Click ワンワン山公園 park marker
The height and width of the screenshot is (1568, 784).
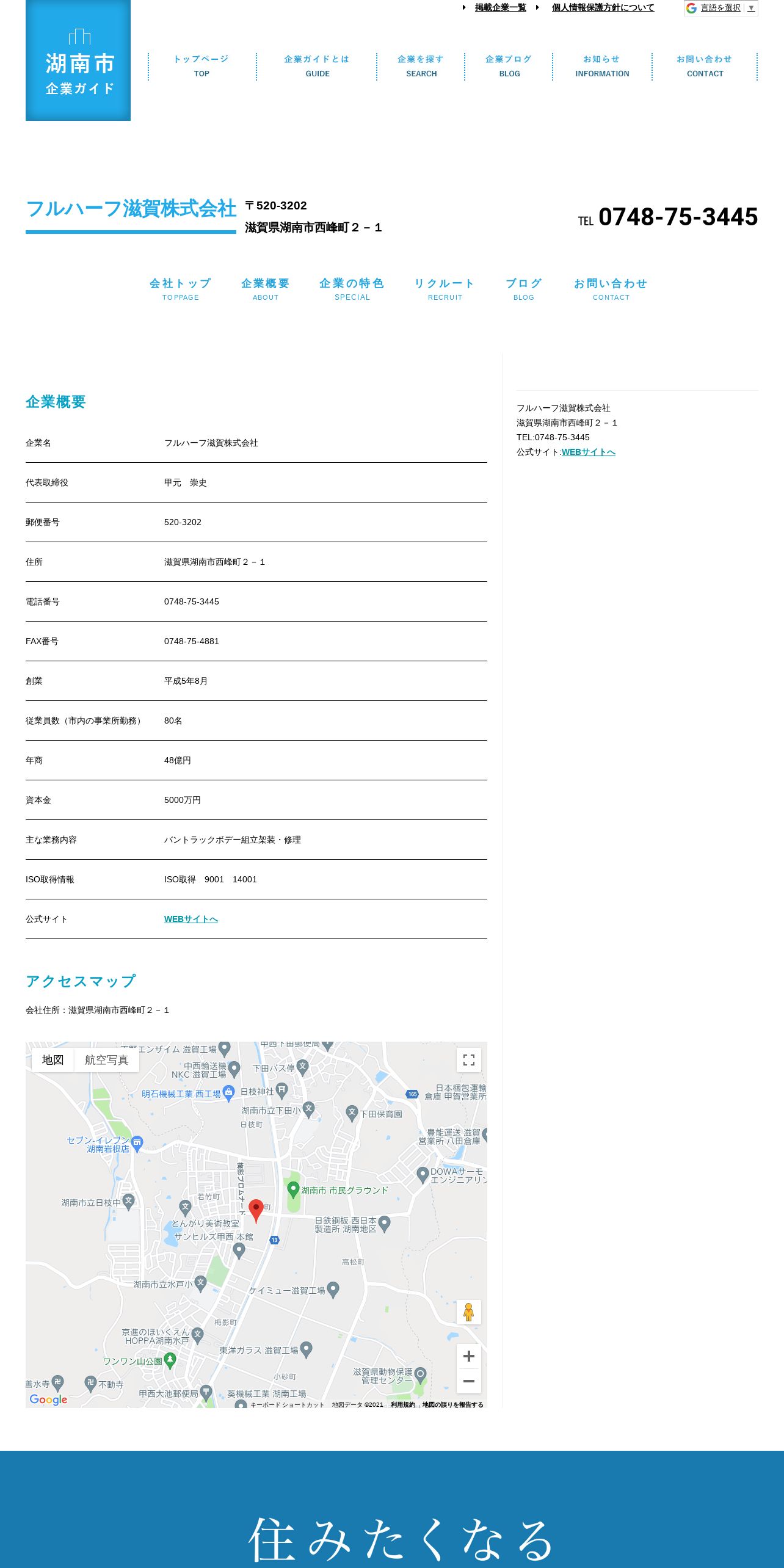tap(170, 1360)
